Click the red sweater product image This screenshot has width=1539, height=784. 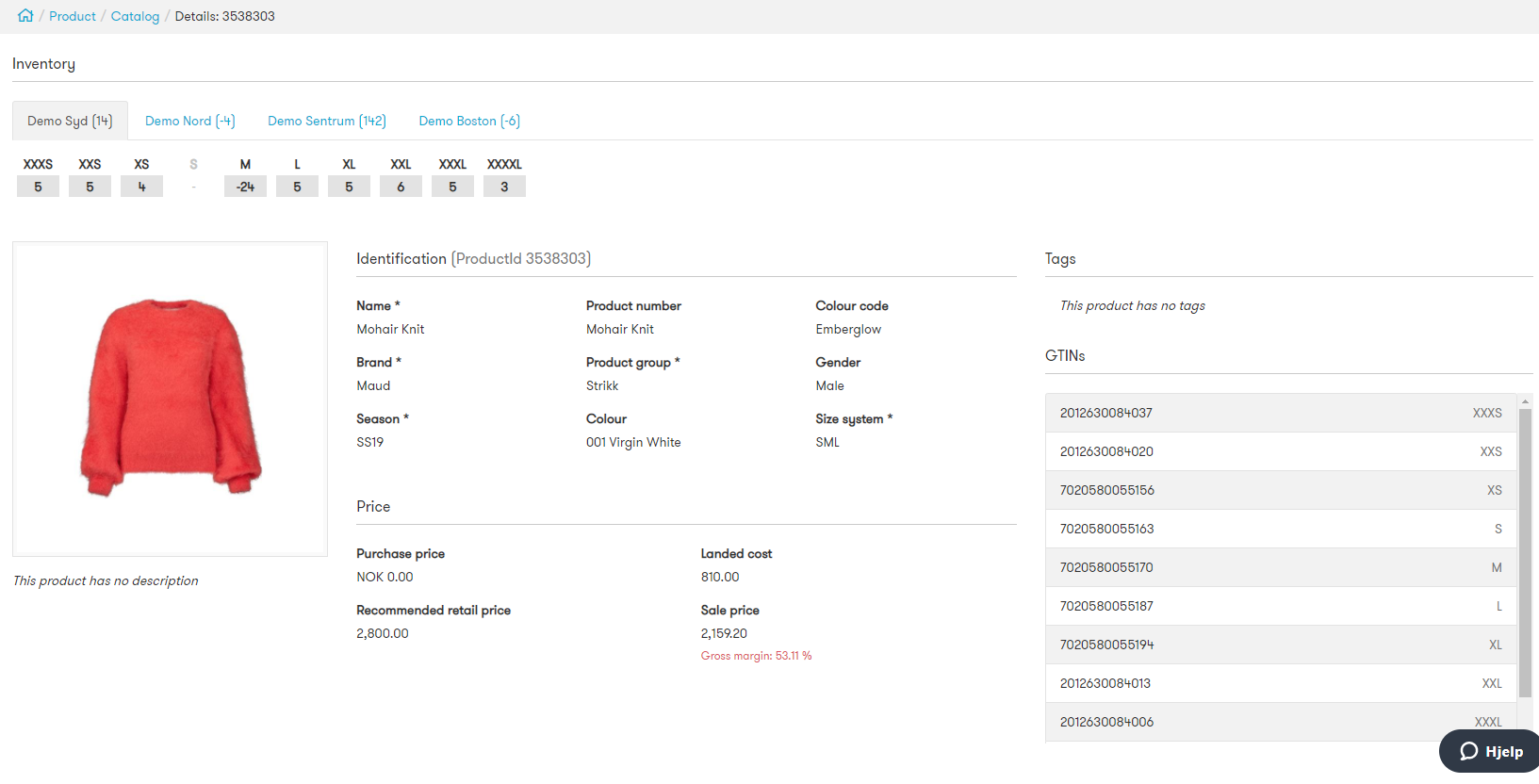coord(171,398)
